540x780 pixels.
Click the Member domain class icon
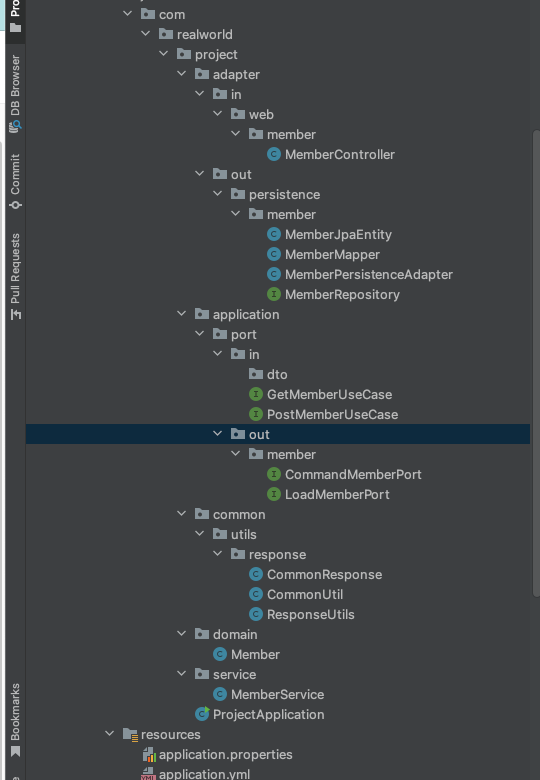click(x=220, y=654)
